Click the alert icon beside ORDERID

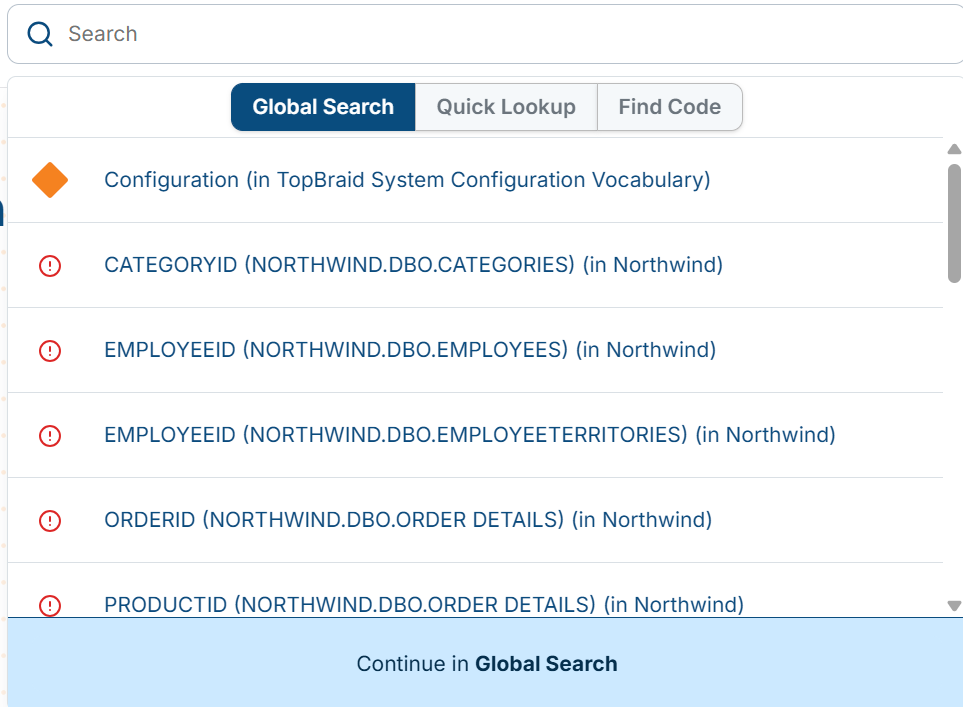click(50, 521)
